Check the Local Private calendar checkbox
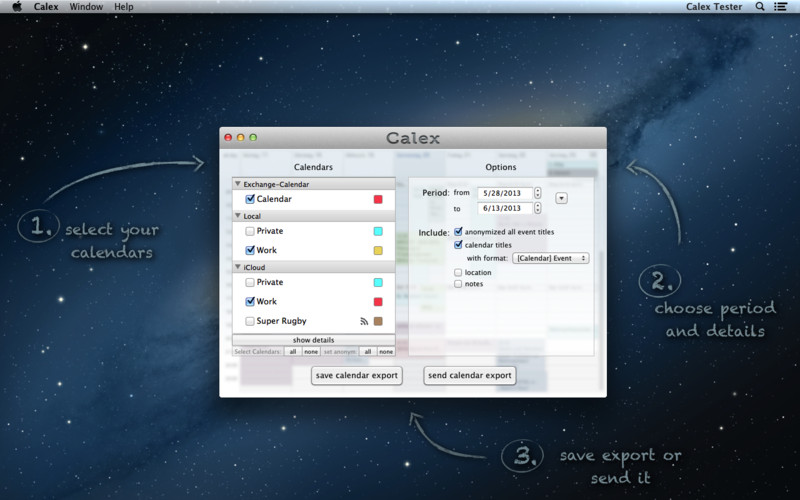Image resolution: width=800 pixels, height=500 pixels. [x=250, y=231]
